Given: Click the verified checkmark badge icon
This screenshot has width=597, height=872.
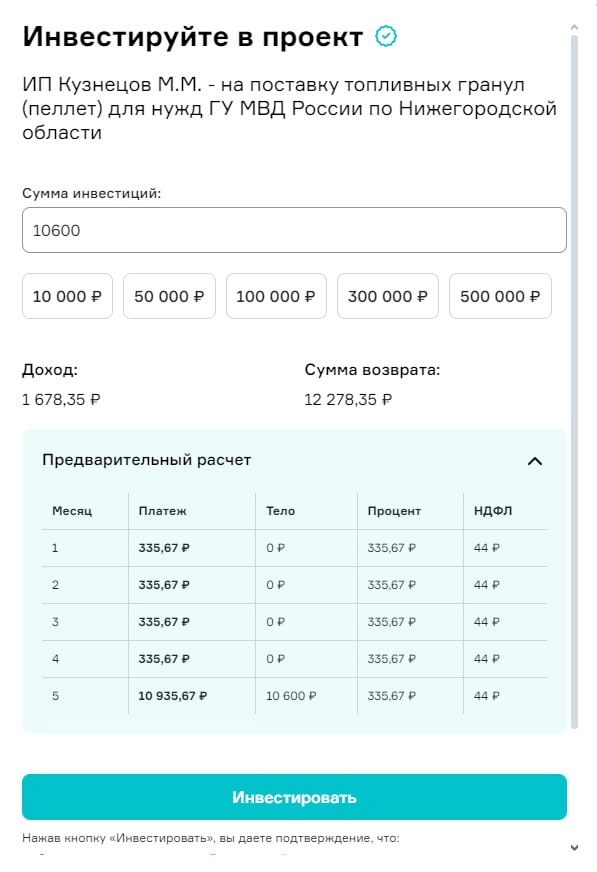Looking at the screenshot, I should coord(386,37).
